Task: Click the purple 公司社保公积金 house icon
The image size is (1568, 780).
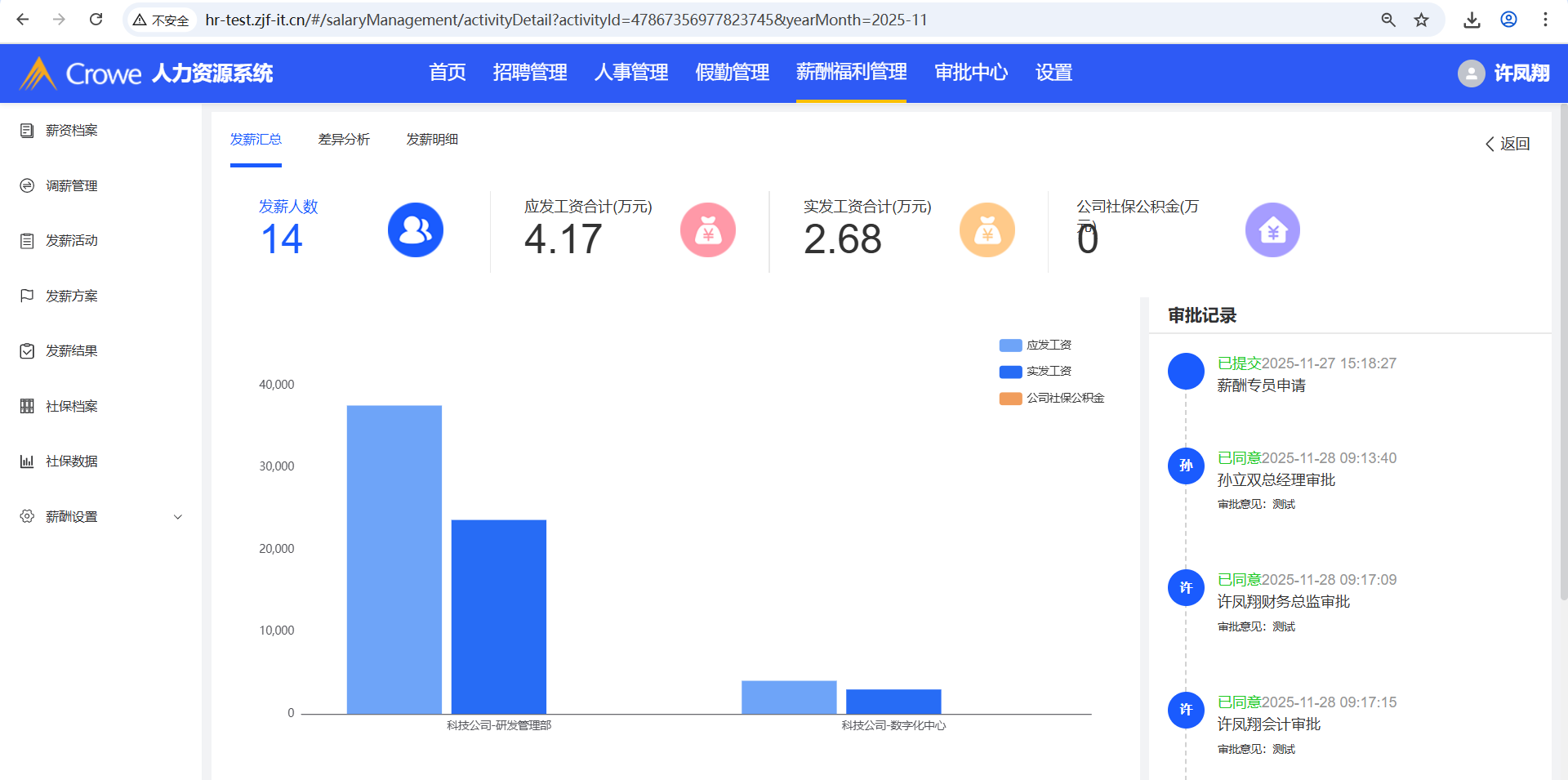Action: click(x=1272, y=230)
